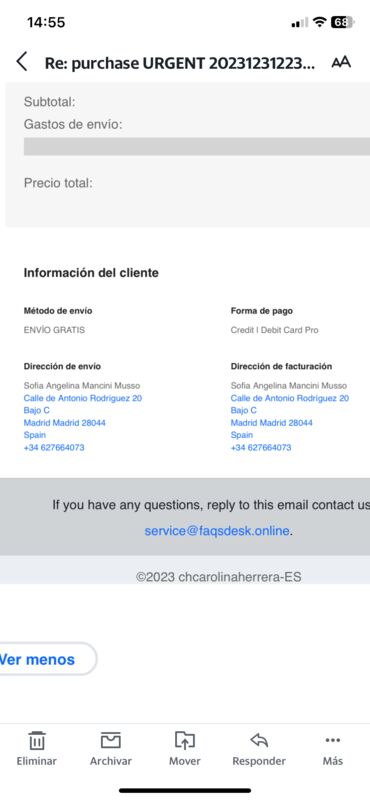
Task: Tap the billing phone number +34 627664073
Action: click(x=261, y=447)
